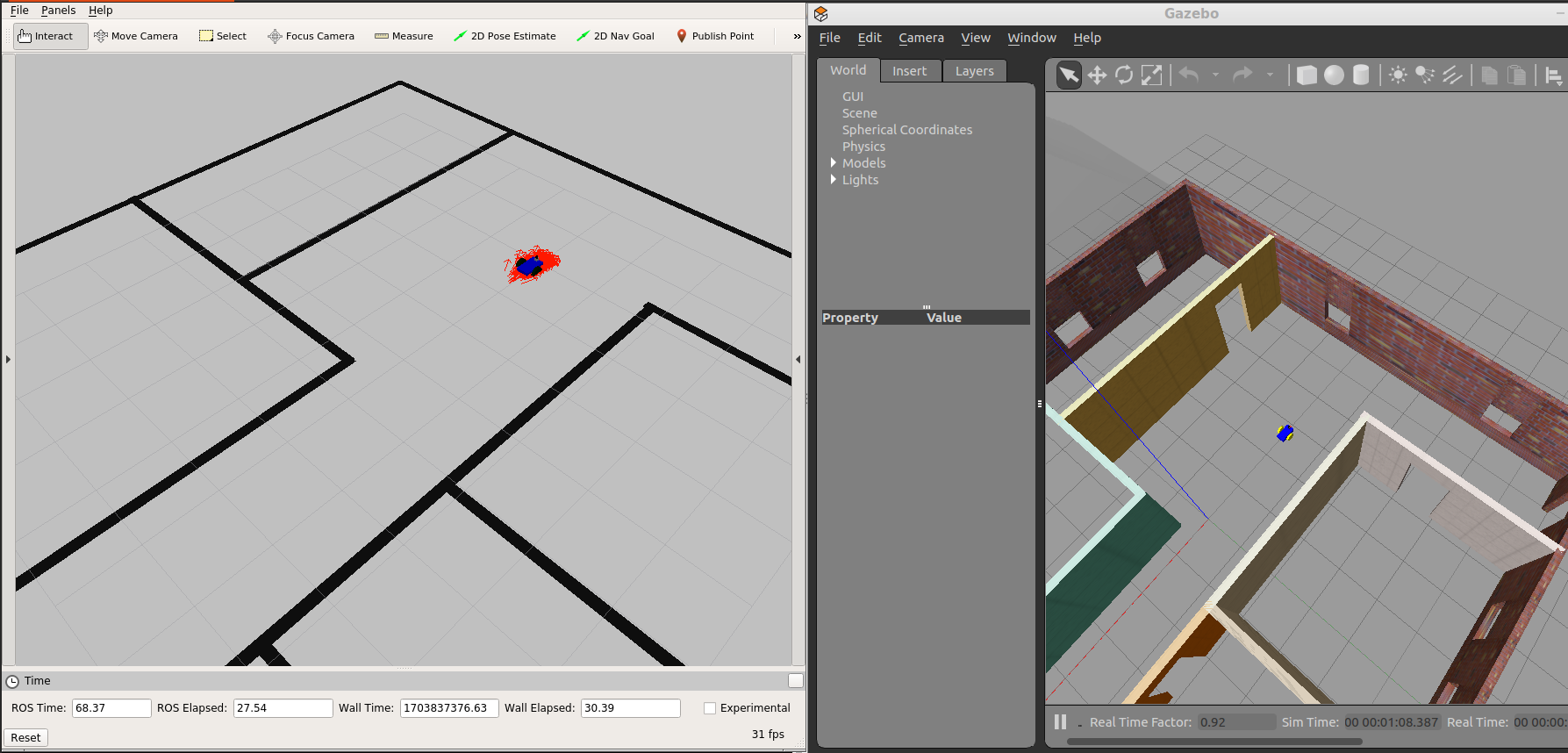Open the Camera menu in Gazebo
Image resolution: width=1568 pixels, height=753 pixels.
[x=920, y=38]
